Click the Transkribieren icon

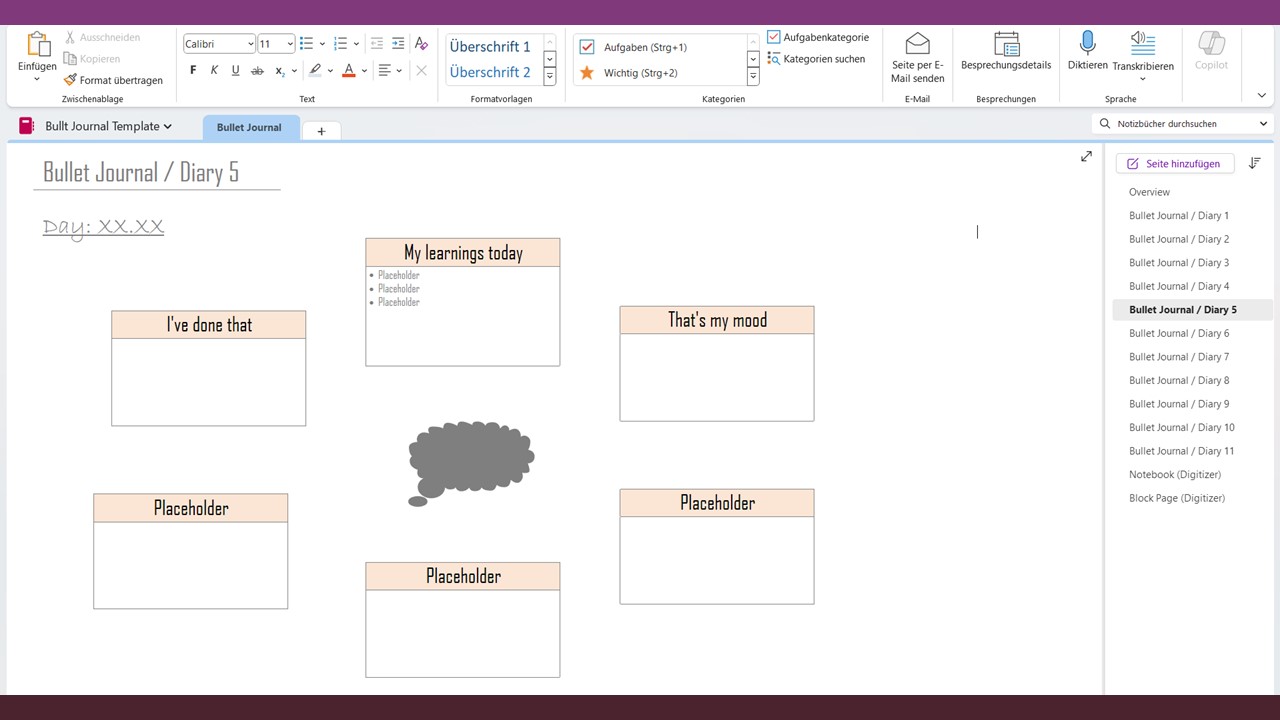1143,44
